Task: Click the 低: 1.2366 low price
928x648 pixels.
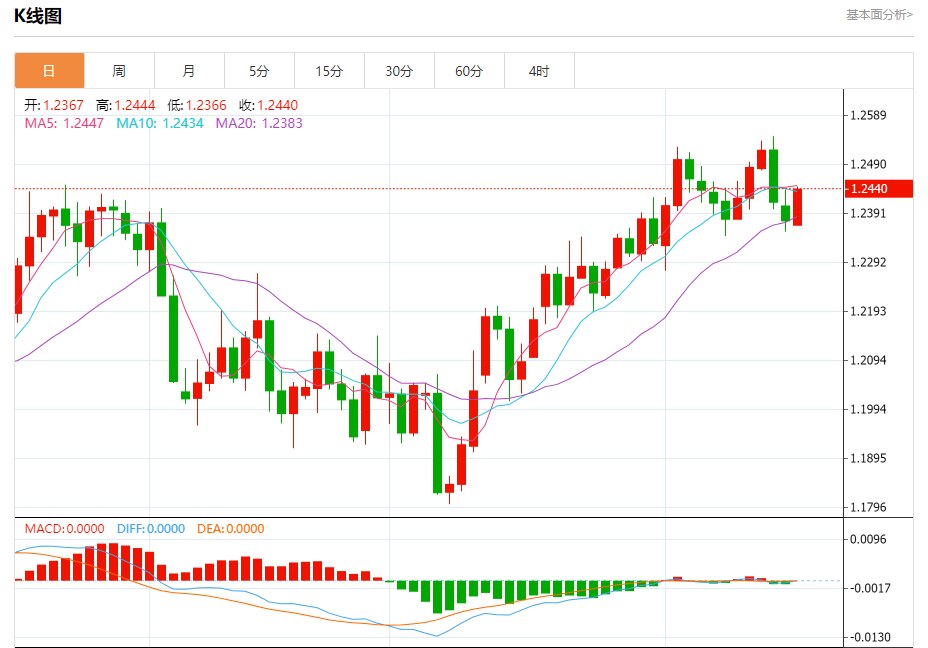Action: pyautogui.click(x=197, y=105)
